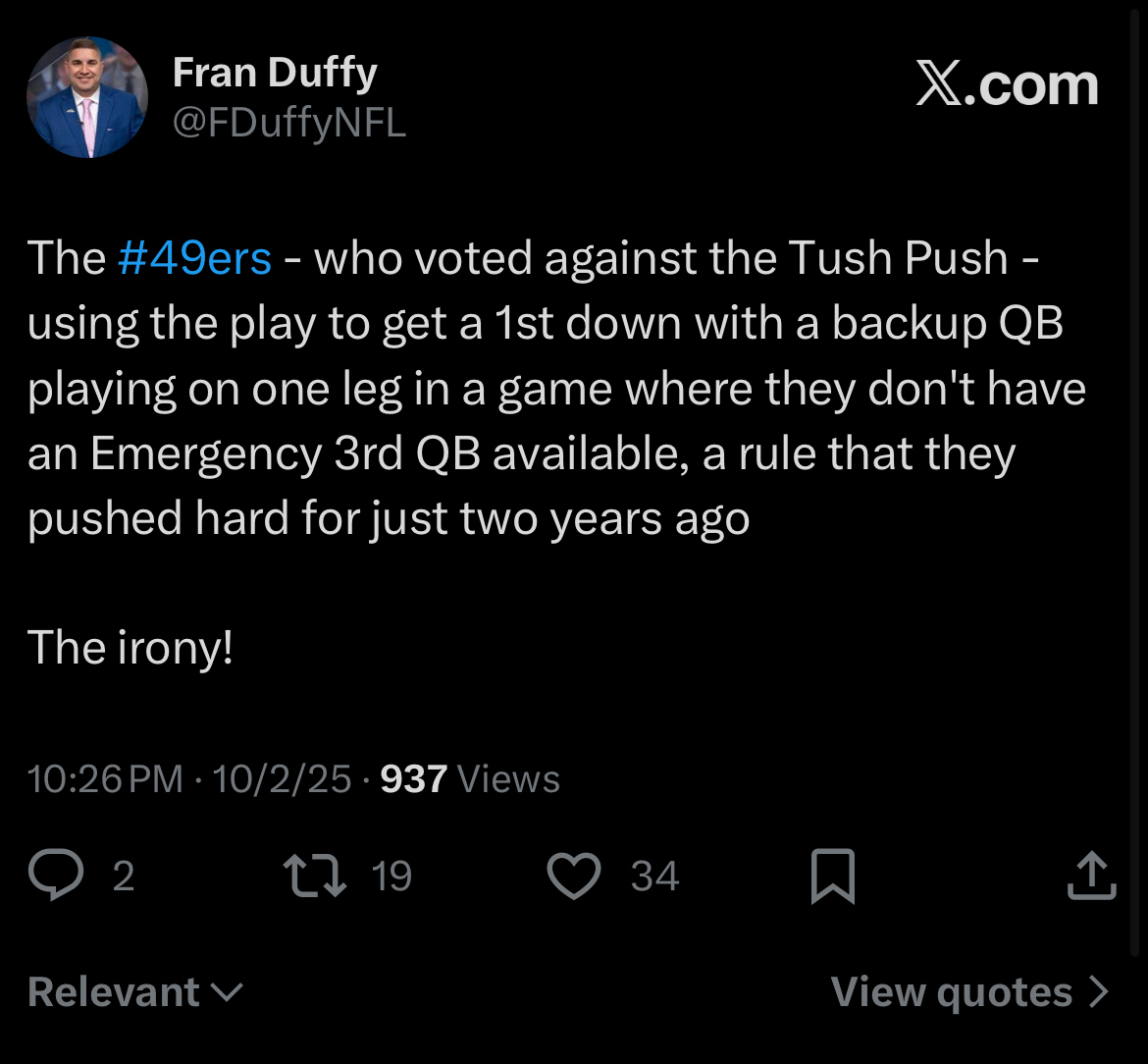Expand the Relevant sort dropdown
Viewport: 1148px width, 1064px height.
115,991
